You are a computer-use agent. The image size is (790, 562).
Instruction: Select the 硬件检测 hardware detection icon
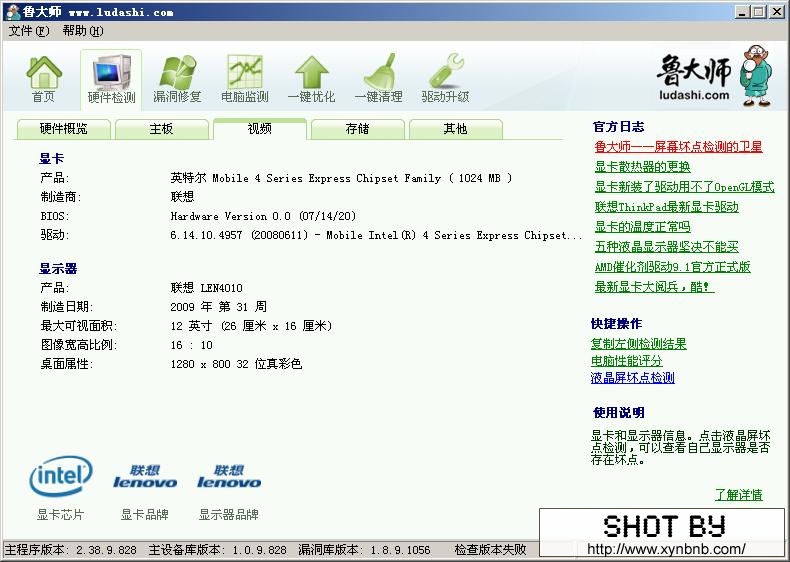pos(111,79)
